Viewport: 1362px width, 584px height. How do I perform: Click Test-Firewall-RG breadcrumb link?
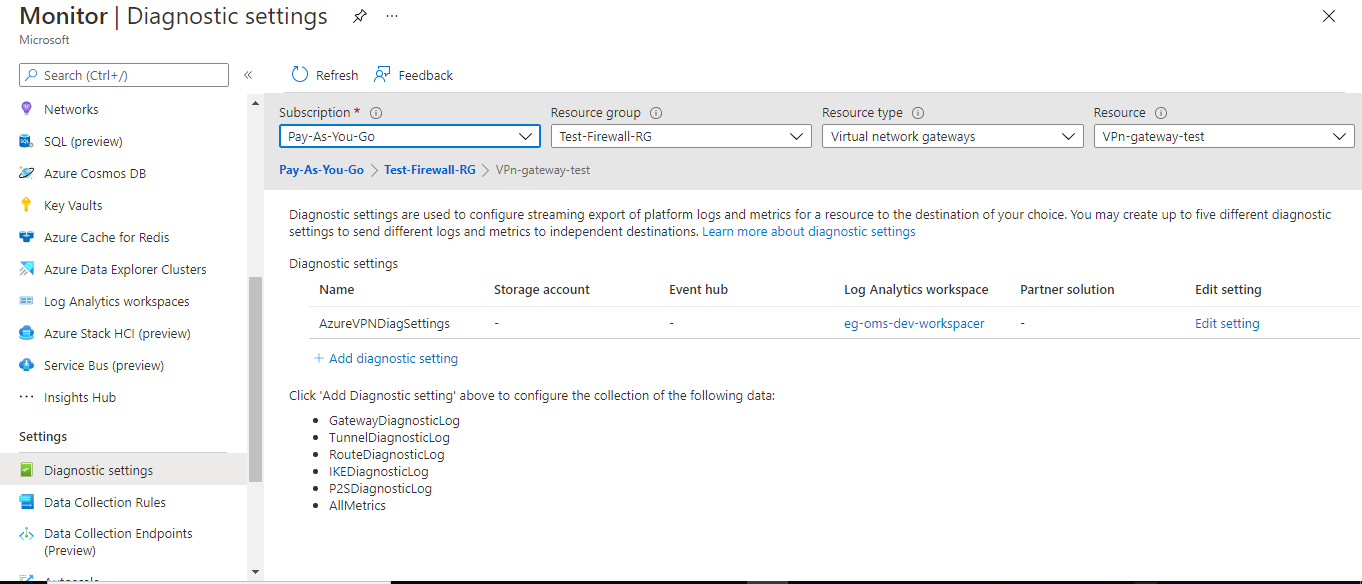[x=430, y=170]
